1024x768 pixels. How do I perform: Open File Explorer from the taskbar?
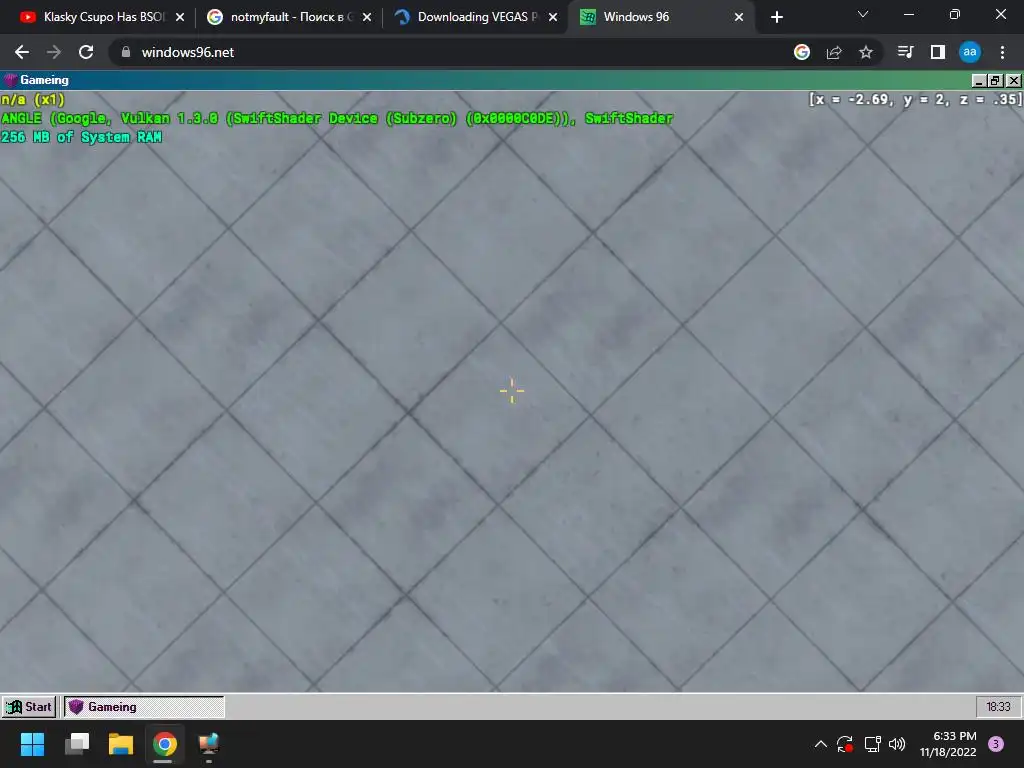[121, 744]
